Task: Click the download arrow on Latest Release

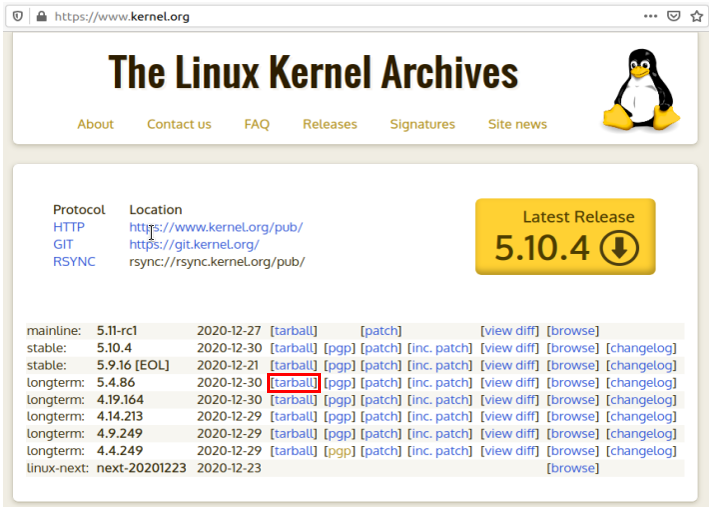Action: point(619,248)
